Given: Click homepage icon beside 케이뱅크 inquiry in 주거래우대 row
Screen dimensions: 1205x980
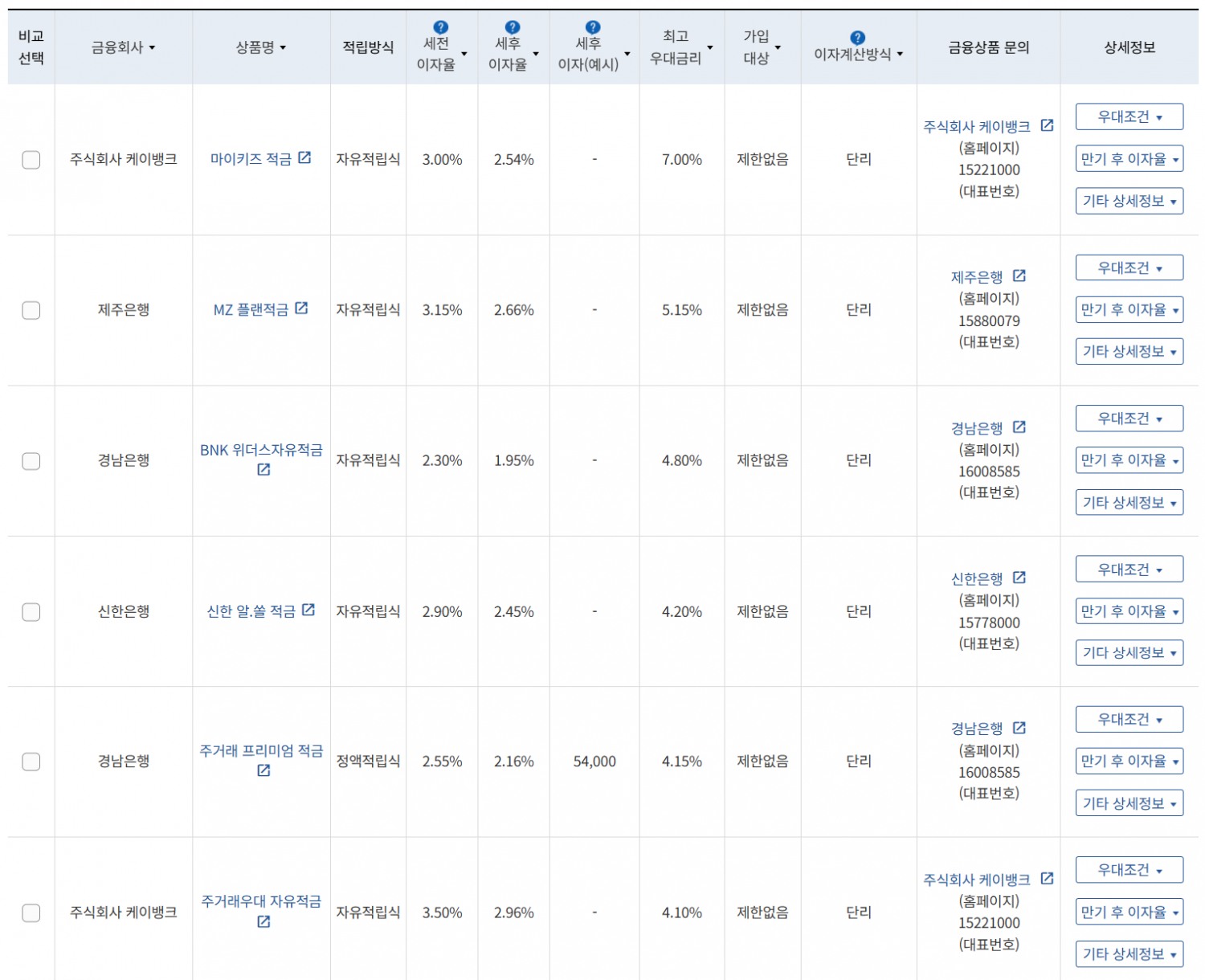Looking at the screenshot, I should [1047, 878].
